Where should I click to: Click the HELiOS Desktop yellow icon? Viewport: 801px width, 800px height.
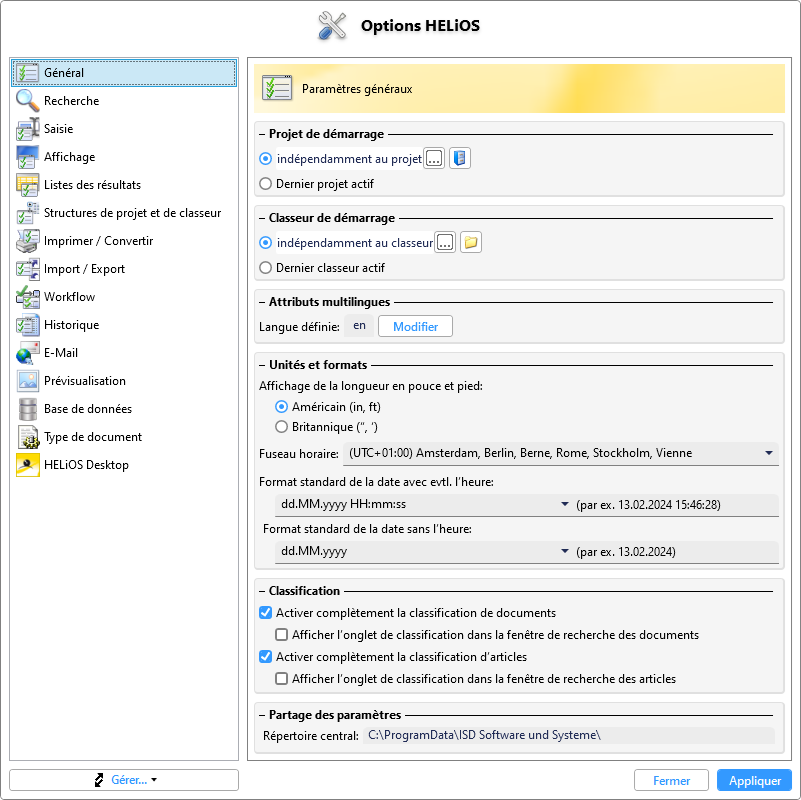[27, 465]
